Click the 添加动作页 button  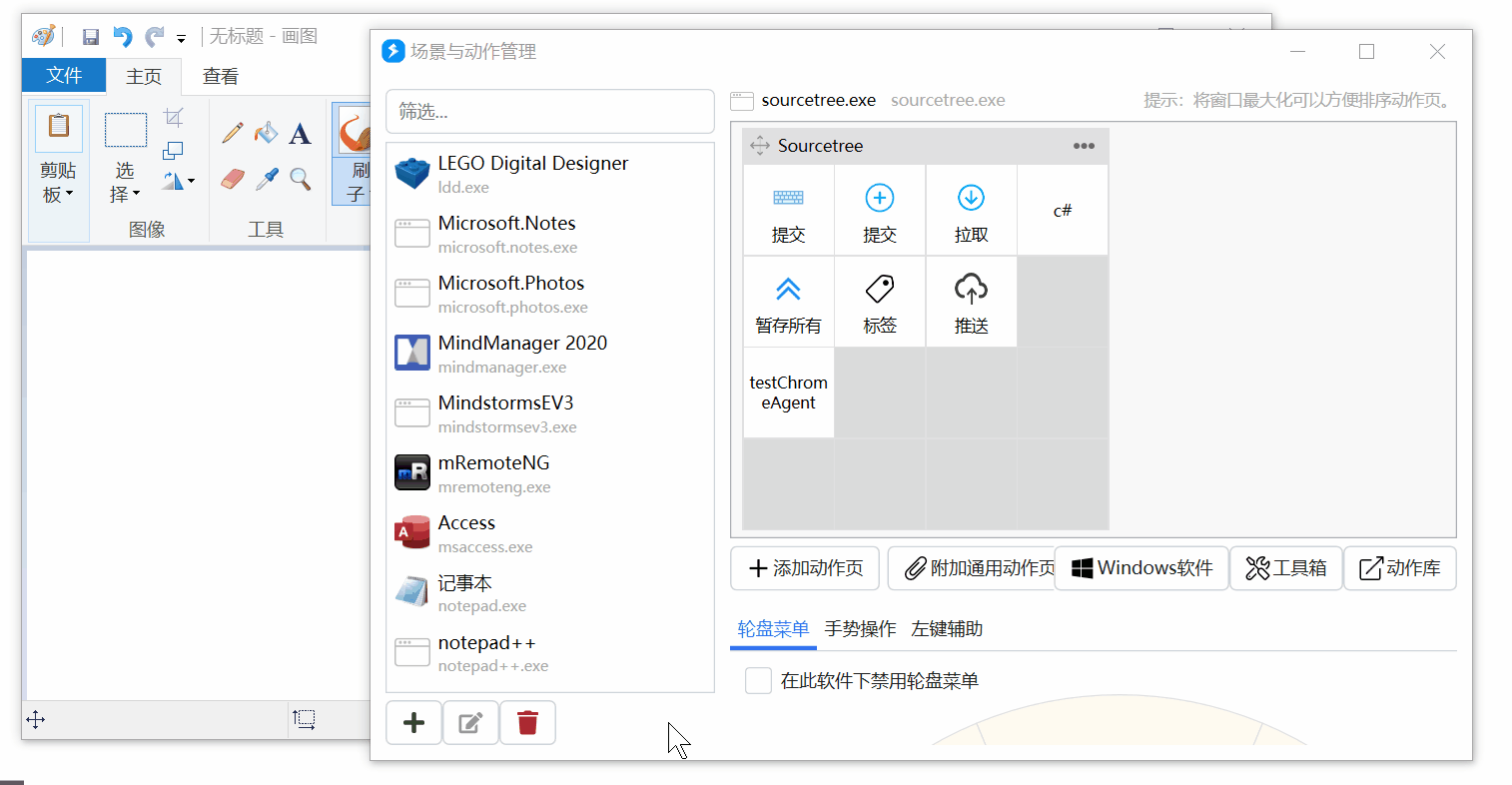tap(805, 568)
